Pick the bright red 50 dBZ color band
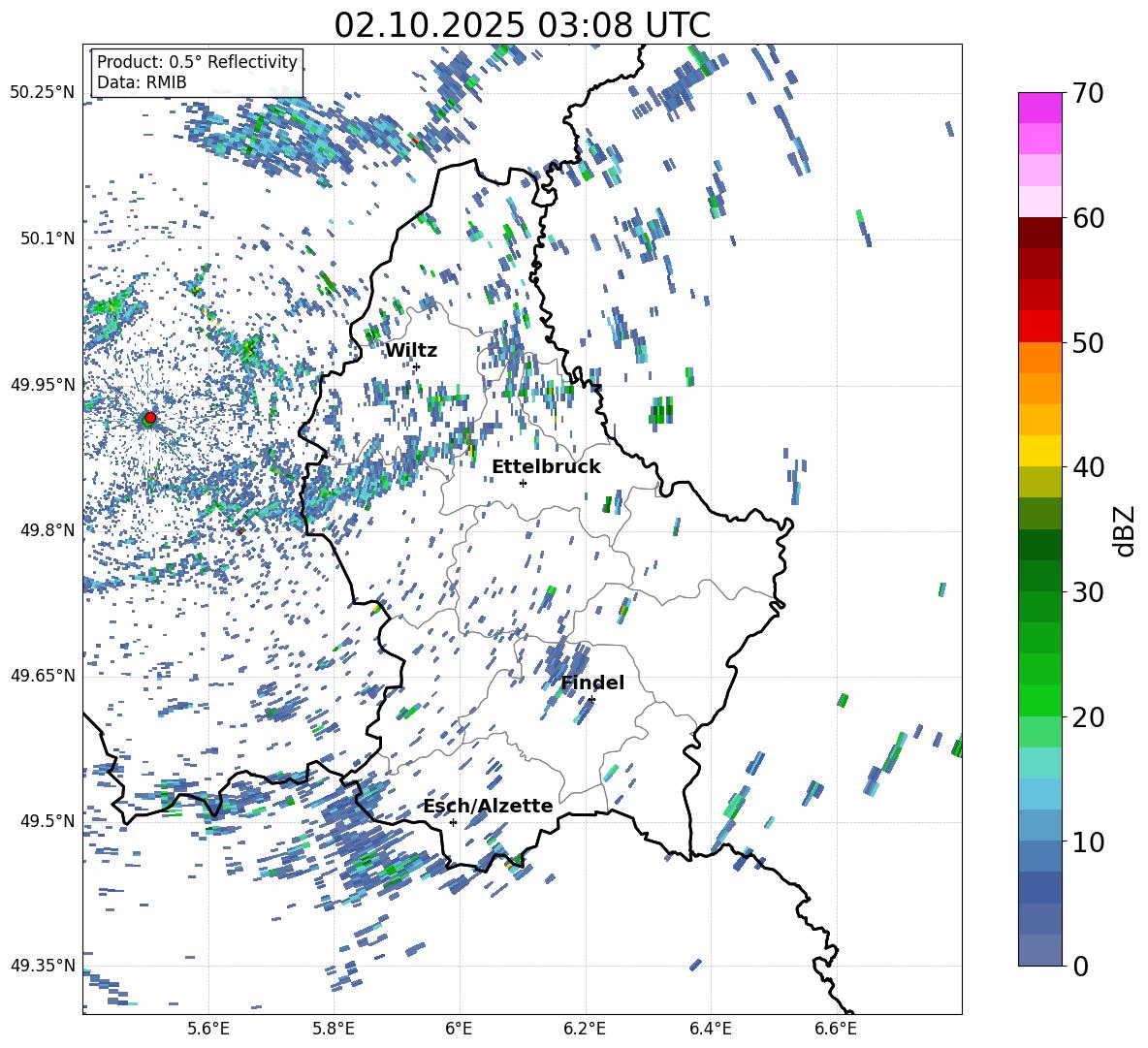This screenshot has height=1048, width=1148. [1039, 327]
